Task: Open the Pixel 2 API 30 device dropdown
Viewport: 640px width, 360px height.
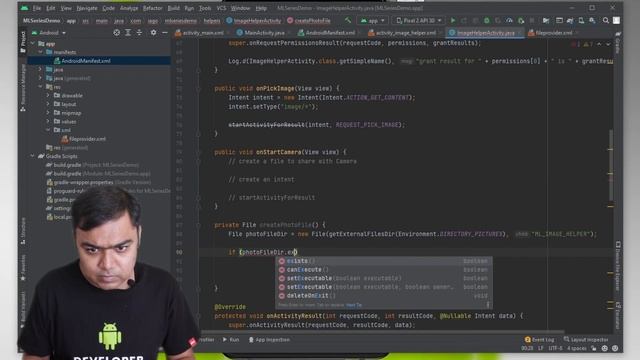Action: tap(419, 20)
